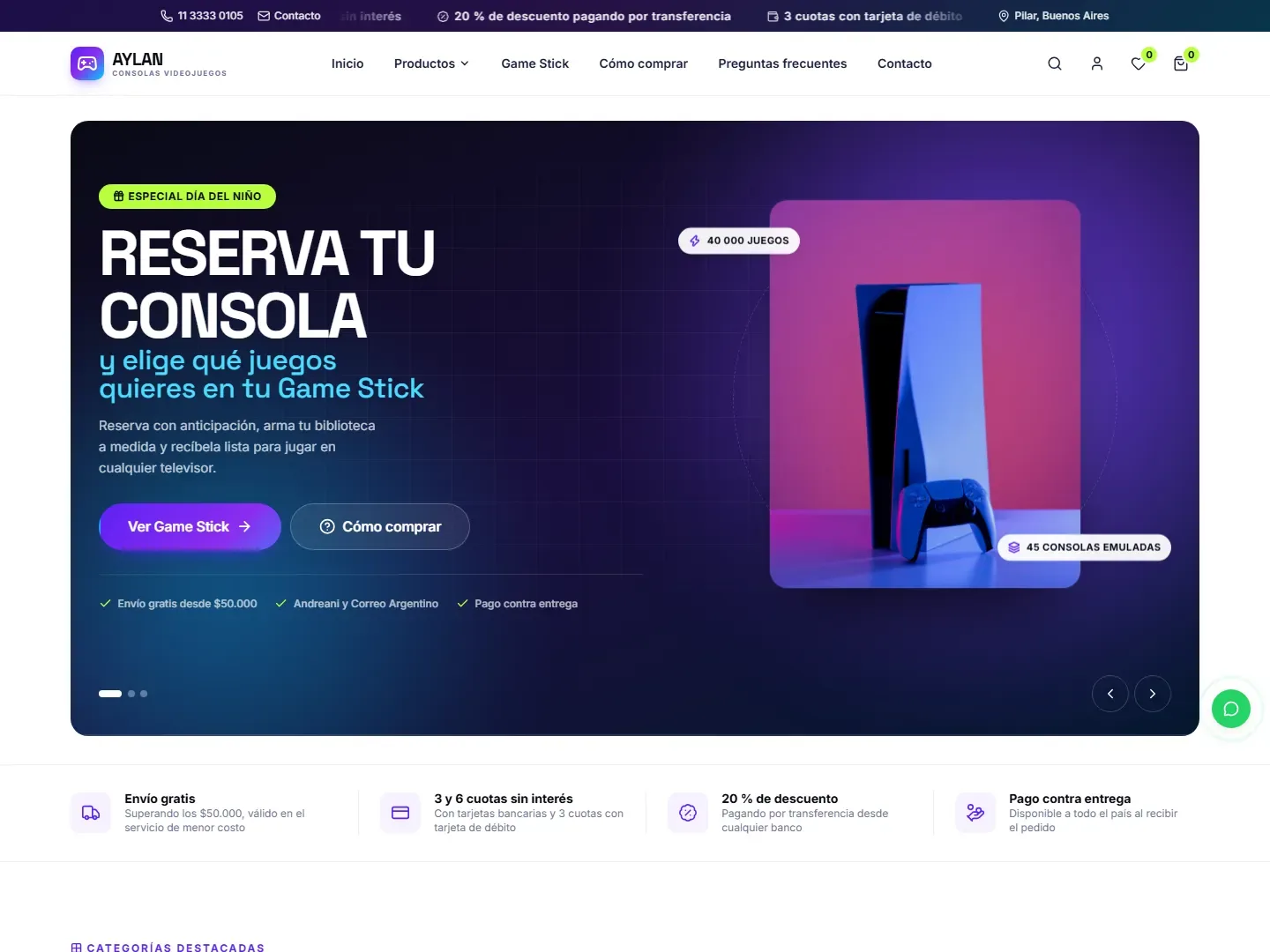Click the 20 % de descuento pagando por transferencia text
1270x952 pixels.
click(x=593, y=16)
